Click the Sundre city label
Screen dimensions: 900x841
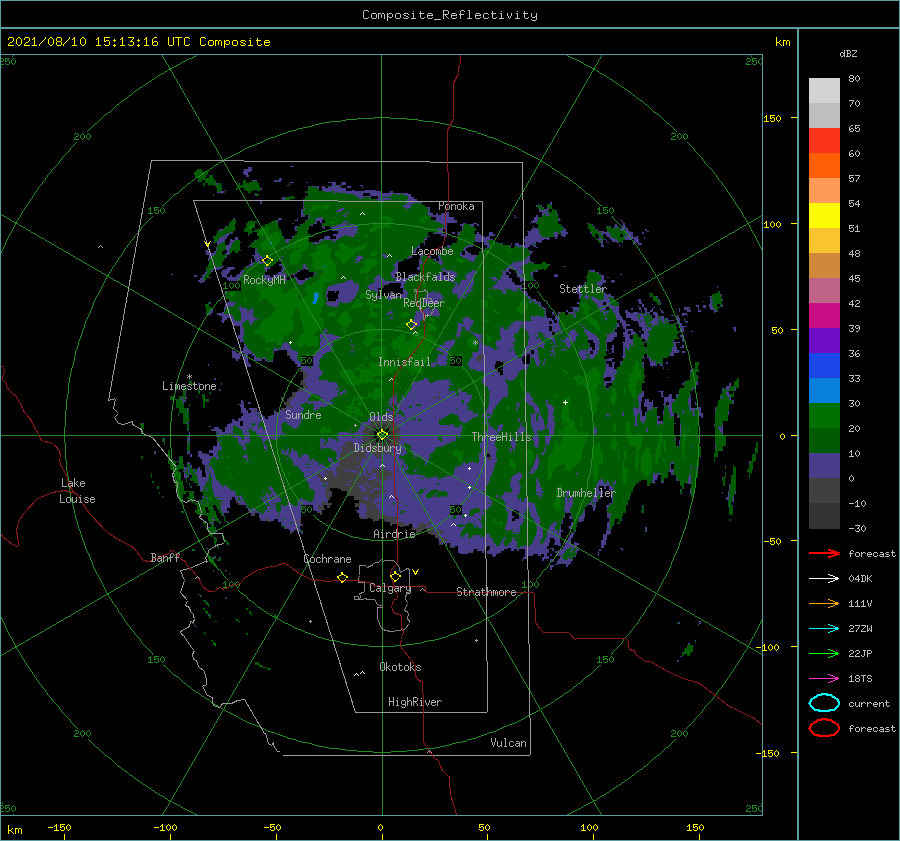pos(303,415)
